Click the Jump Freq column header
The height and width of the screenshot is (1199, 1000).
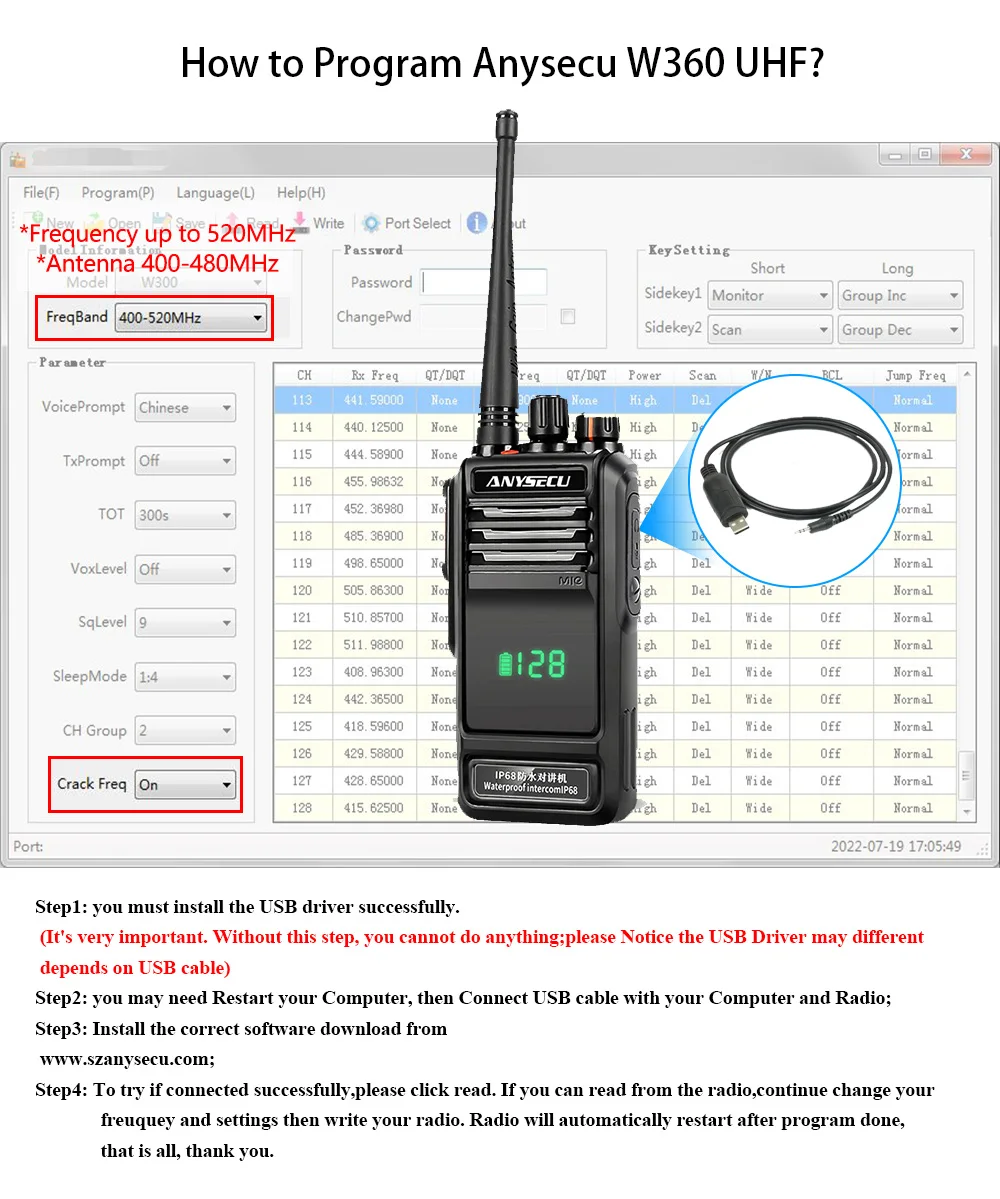(914, 375)
